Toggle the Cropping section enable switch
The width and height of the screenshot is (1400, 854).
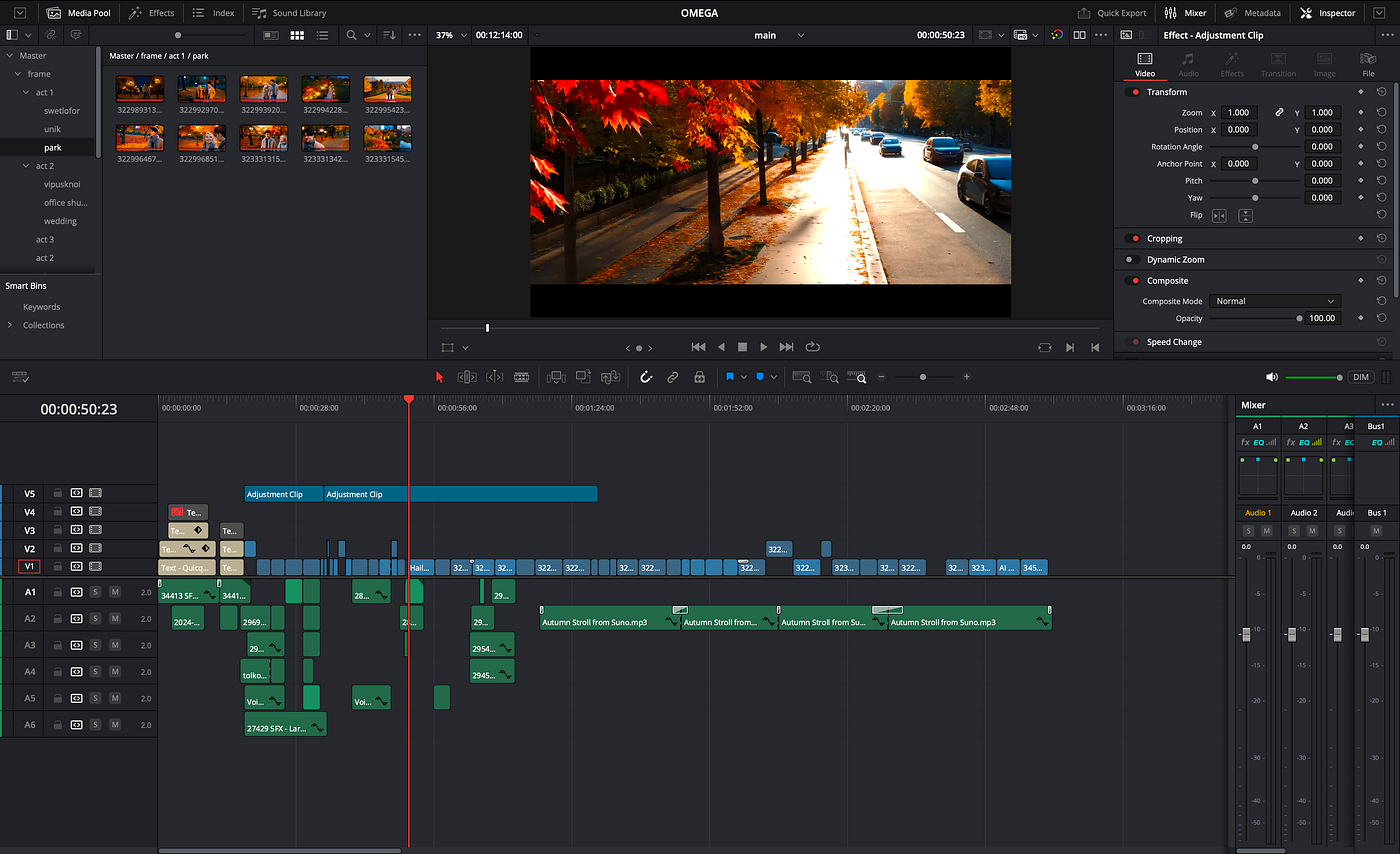[x=1133, y=238]
